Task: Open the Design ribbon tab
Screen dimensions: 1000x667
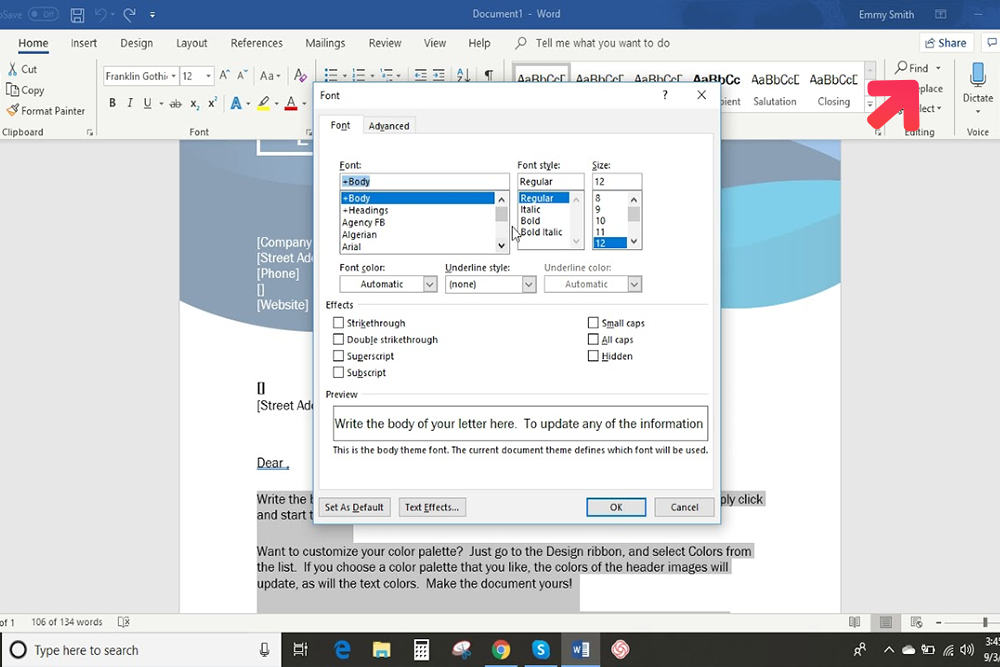Action: [x=136, y=43]
